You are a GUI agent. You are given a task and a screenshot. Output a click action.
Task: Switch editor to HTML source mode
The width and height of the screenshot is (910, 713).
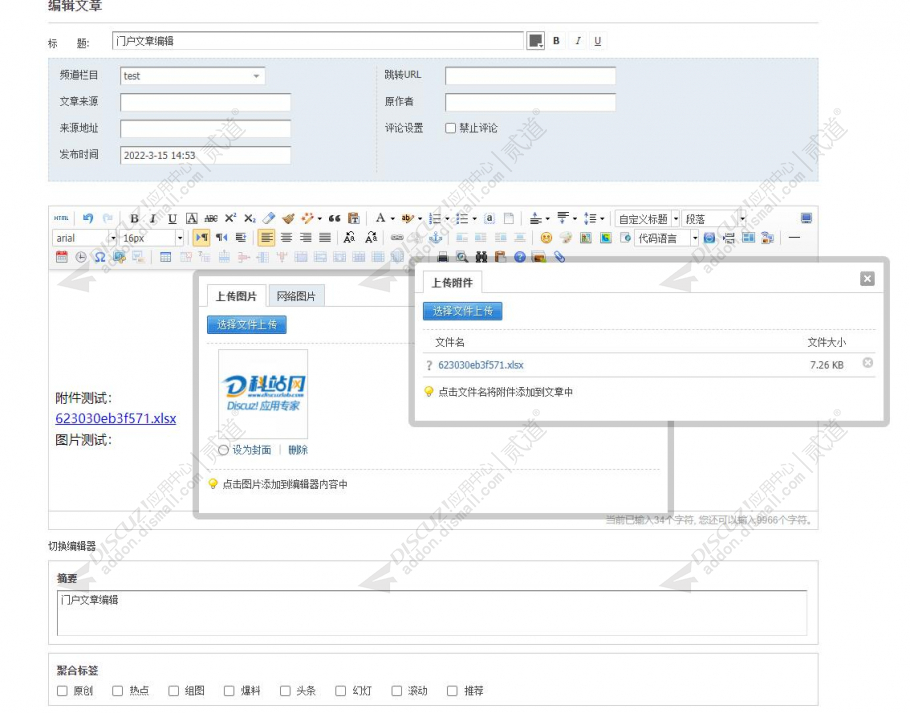click(61, 218)
